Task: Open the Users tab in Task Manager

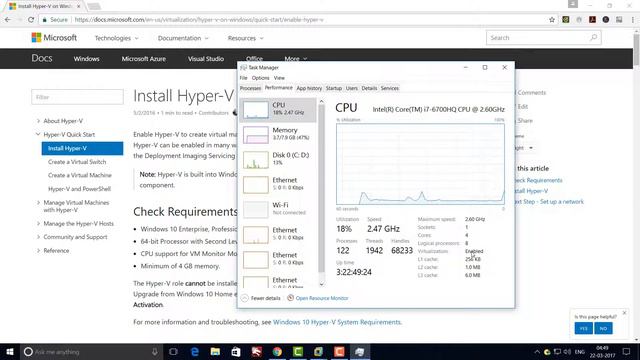Action: [351, 88]
